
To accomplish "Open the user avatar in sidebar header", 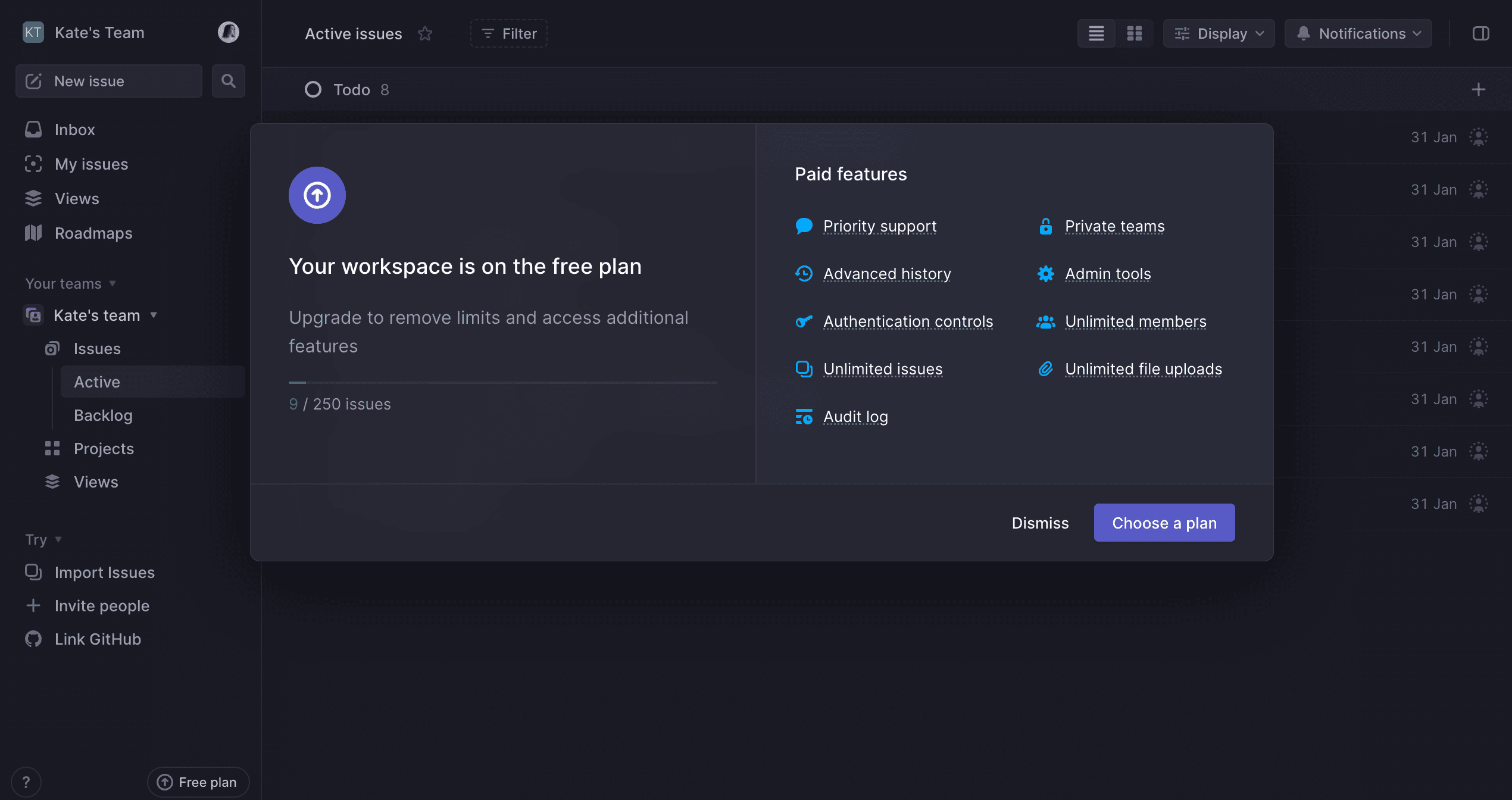I will (228, 32).
